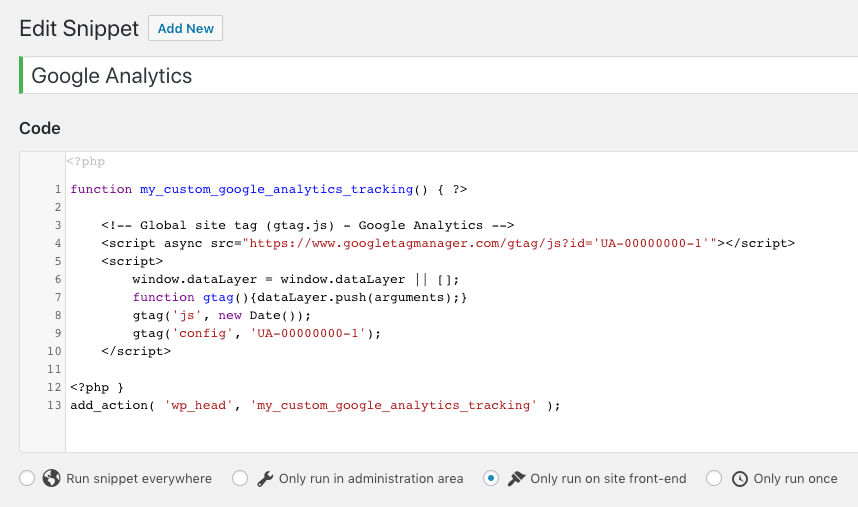Image resolution: width=858 pixels, height=507 pixels.
Task: Click the gtag('config') line of code
Action: pos(257,333)
